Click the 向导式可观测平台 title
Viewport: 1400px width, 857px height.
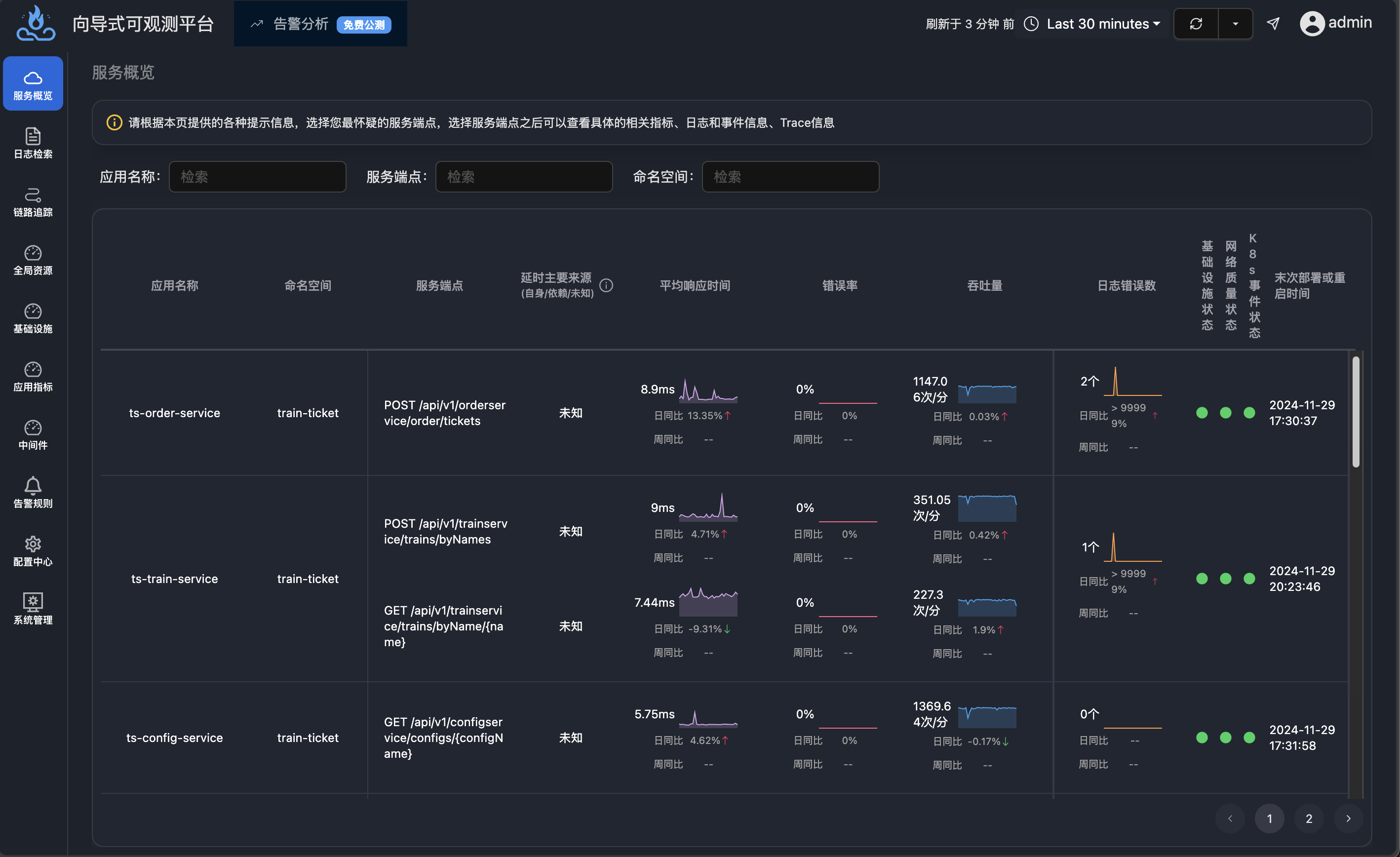[x=143, y=24]
